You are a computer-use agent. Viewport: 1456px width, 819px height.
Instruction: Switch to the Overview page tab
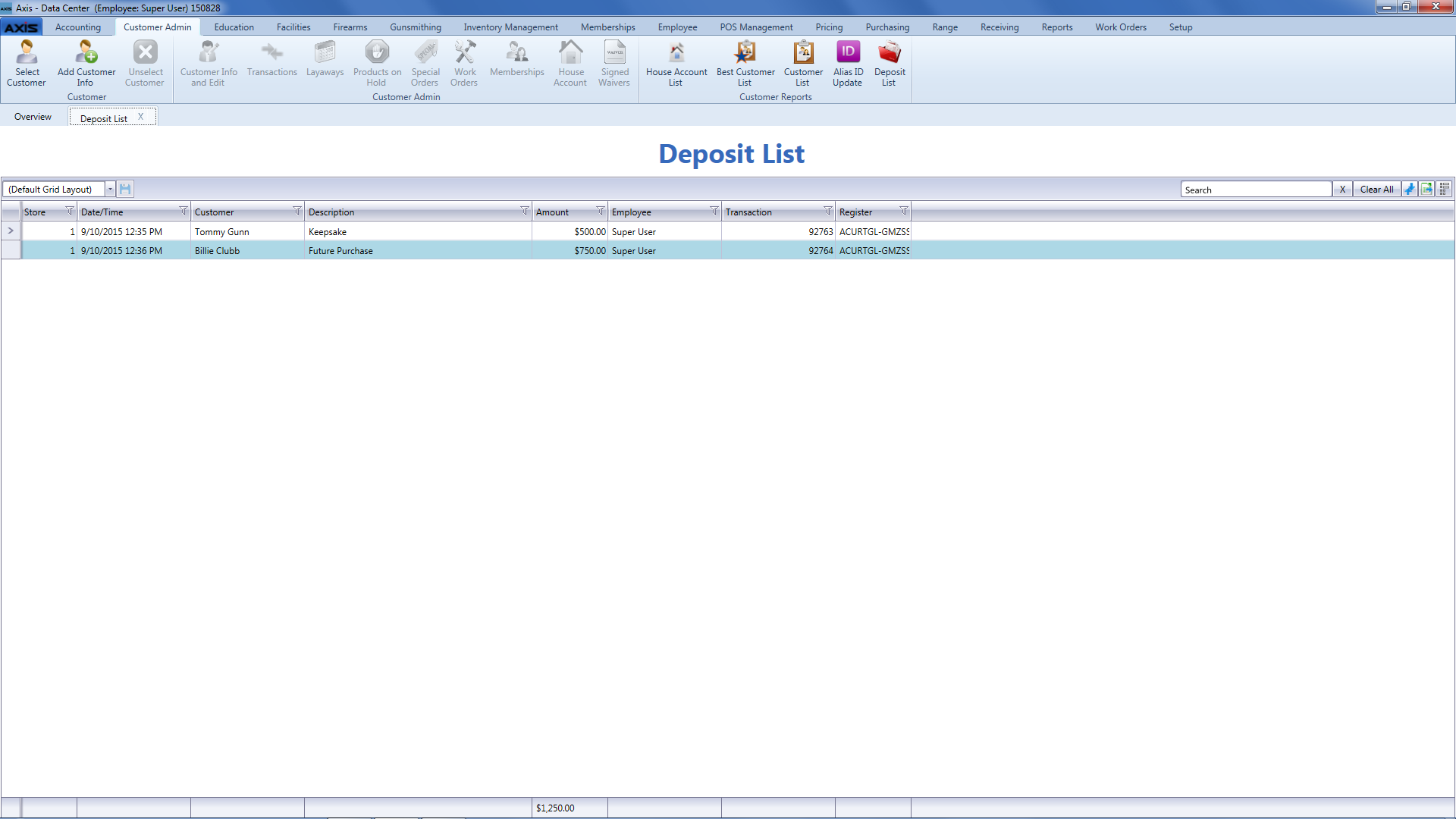[33, 117]
